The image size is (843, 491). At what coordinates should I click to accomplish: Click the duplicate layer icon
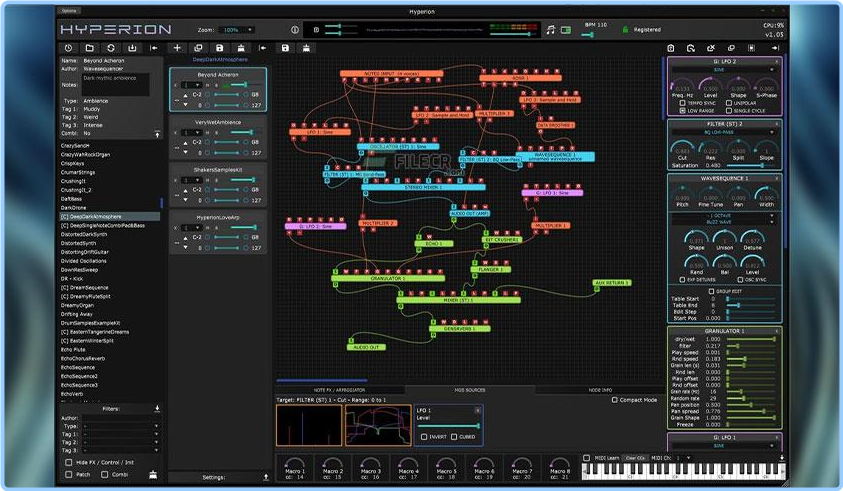(198, 48)
